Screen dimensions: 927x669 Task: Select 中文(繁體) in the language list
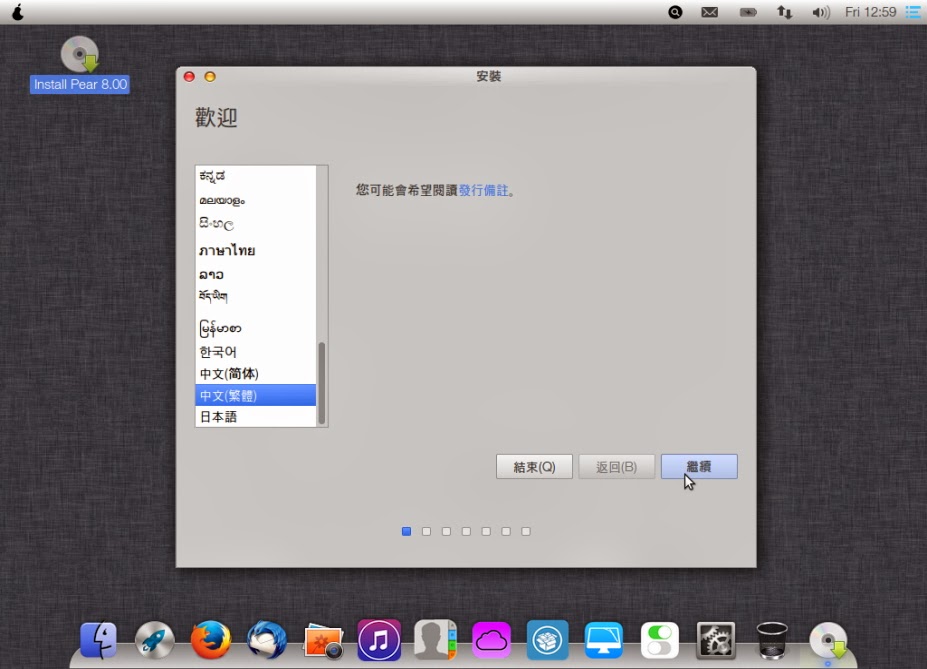pos(255,395)
